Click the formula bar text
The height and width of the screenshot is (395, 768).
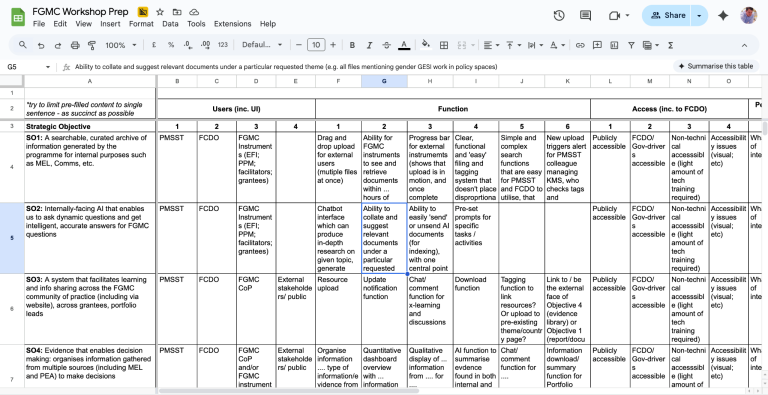(x=286, y=67)
